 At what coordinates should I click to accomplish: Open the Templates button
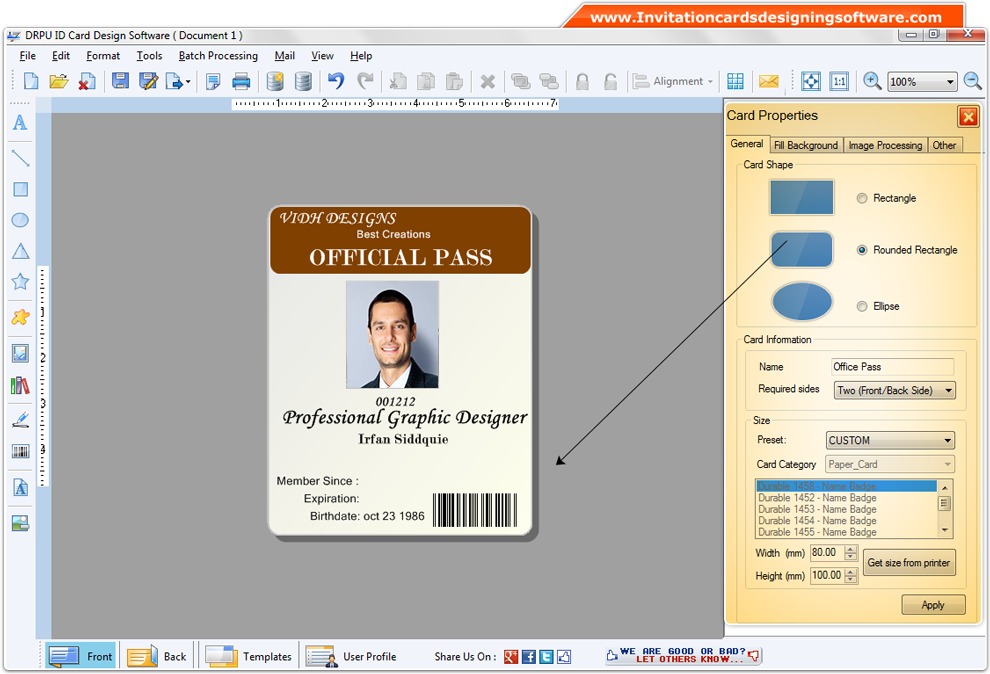[249, 656]
